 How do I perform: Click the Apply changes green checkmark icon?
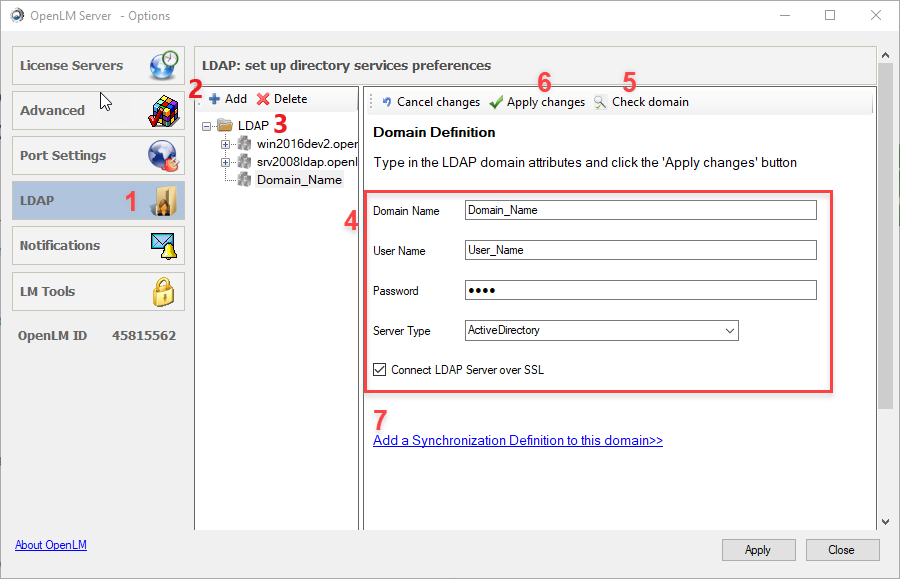point(495,101)
